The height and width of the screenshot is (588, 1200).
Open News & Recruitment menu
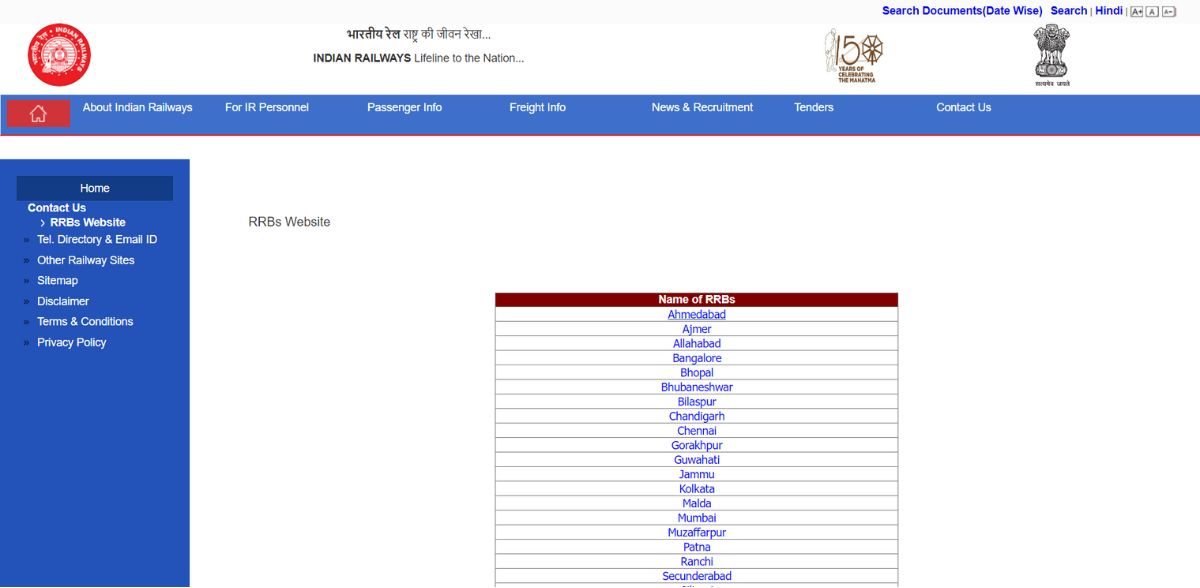click(702, 108)
